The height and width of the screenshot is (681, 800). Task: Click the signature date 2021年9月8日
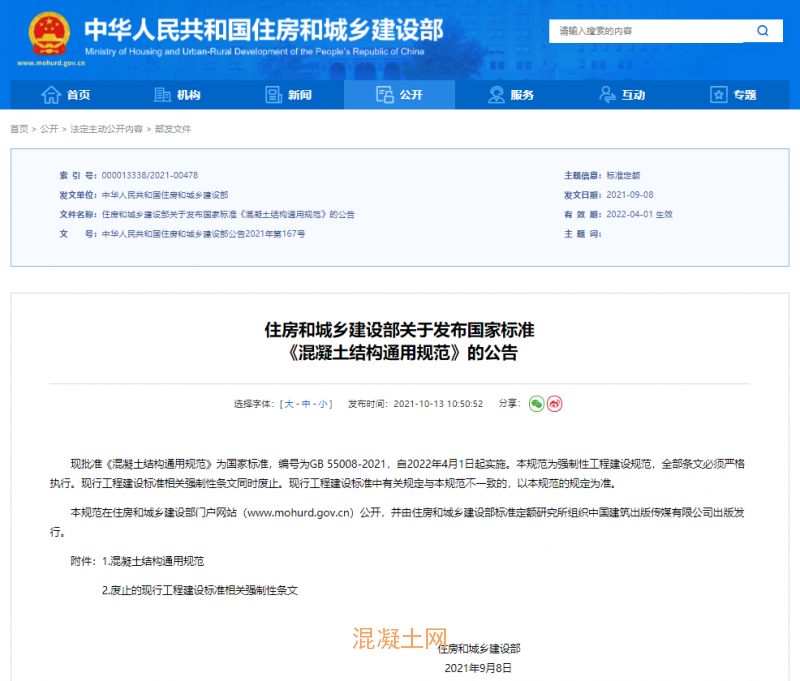point(478,668)
